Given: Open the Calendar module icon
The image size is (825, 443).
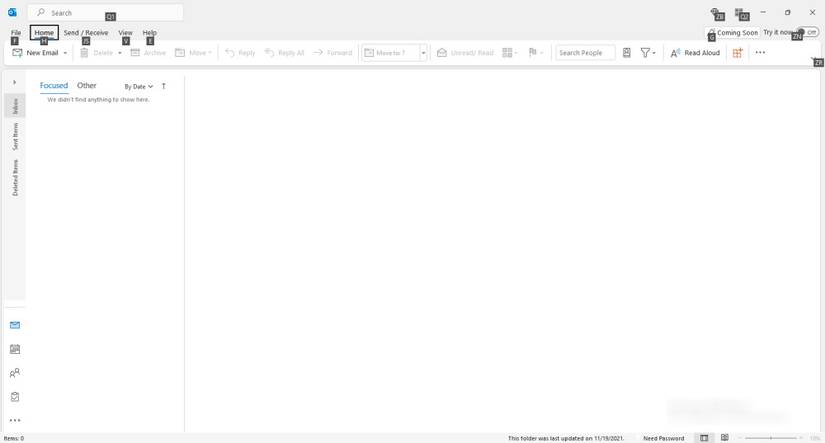Looking at the screenshot, I should 15,349.
